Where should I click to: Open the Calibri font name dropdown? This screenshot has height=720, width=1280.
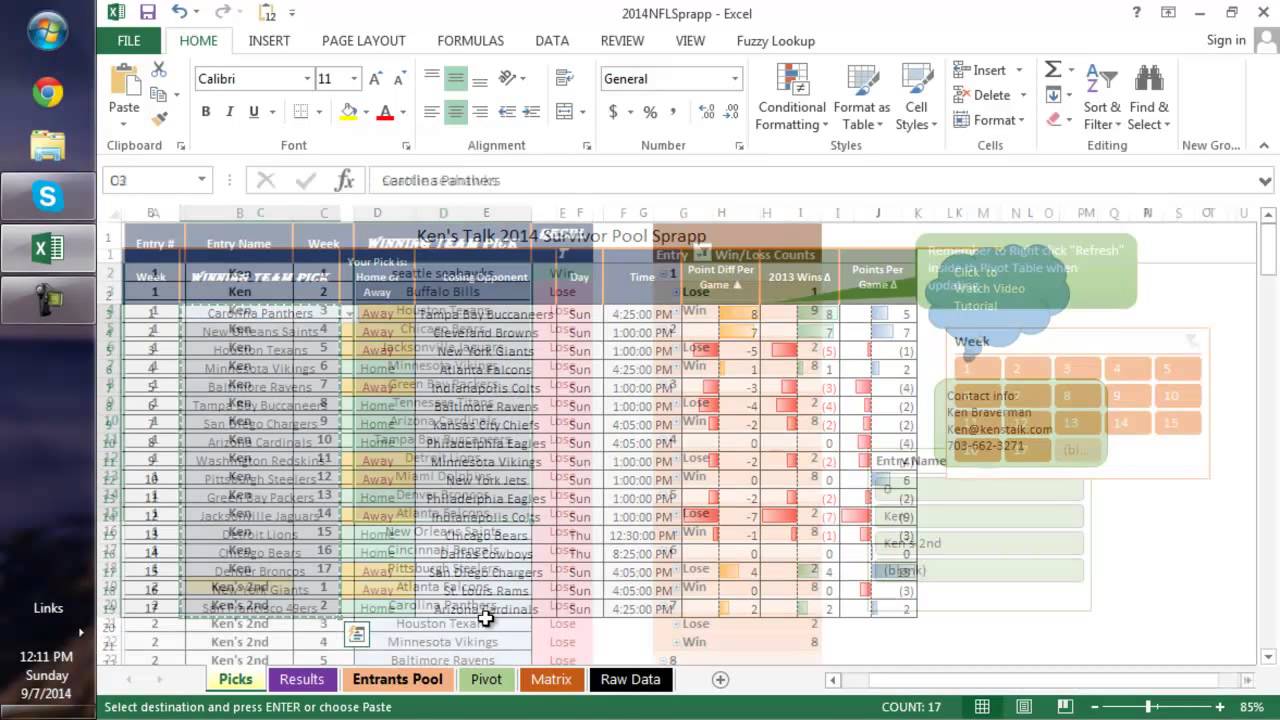coord(307,79)
